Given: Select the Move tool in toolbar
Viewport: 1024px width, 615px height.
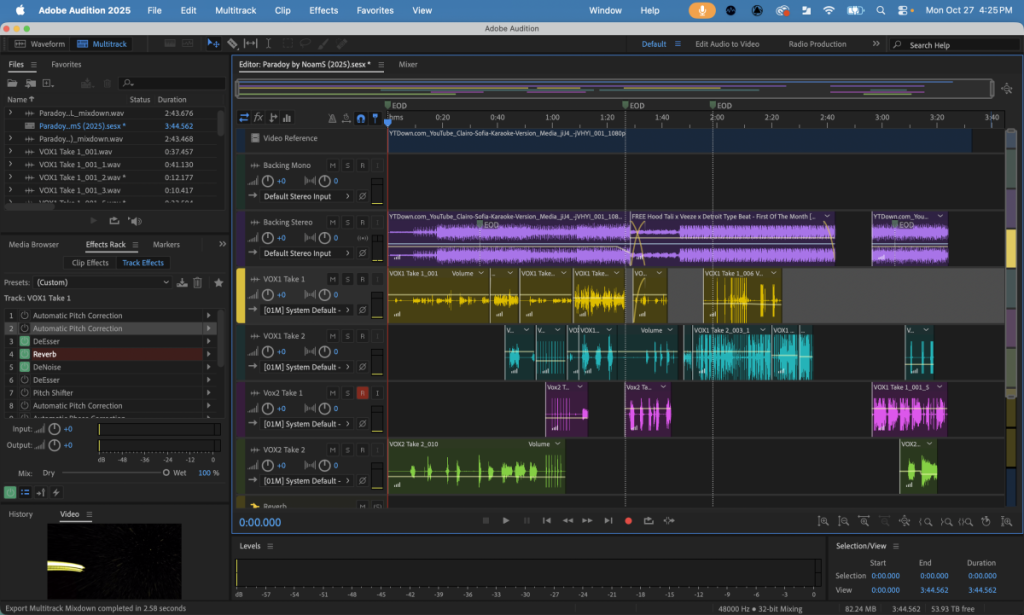Looking at the screenshot, I should (x=213, y=44).
